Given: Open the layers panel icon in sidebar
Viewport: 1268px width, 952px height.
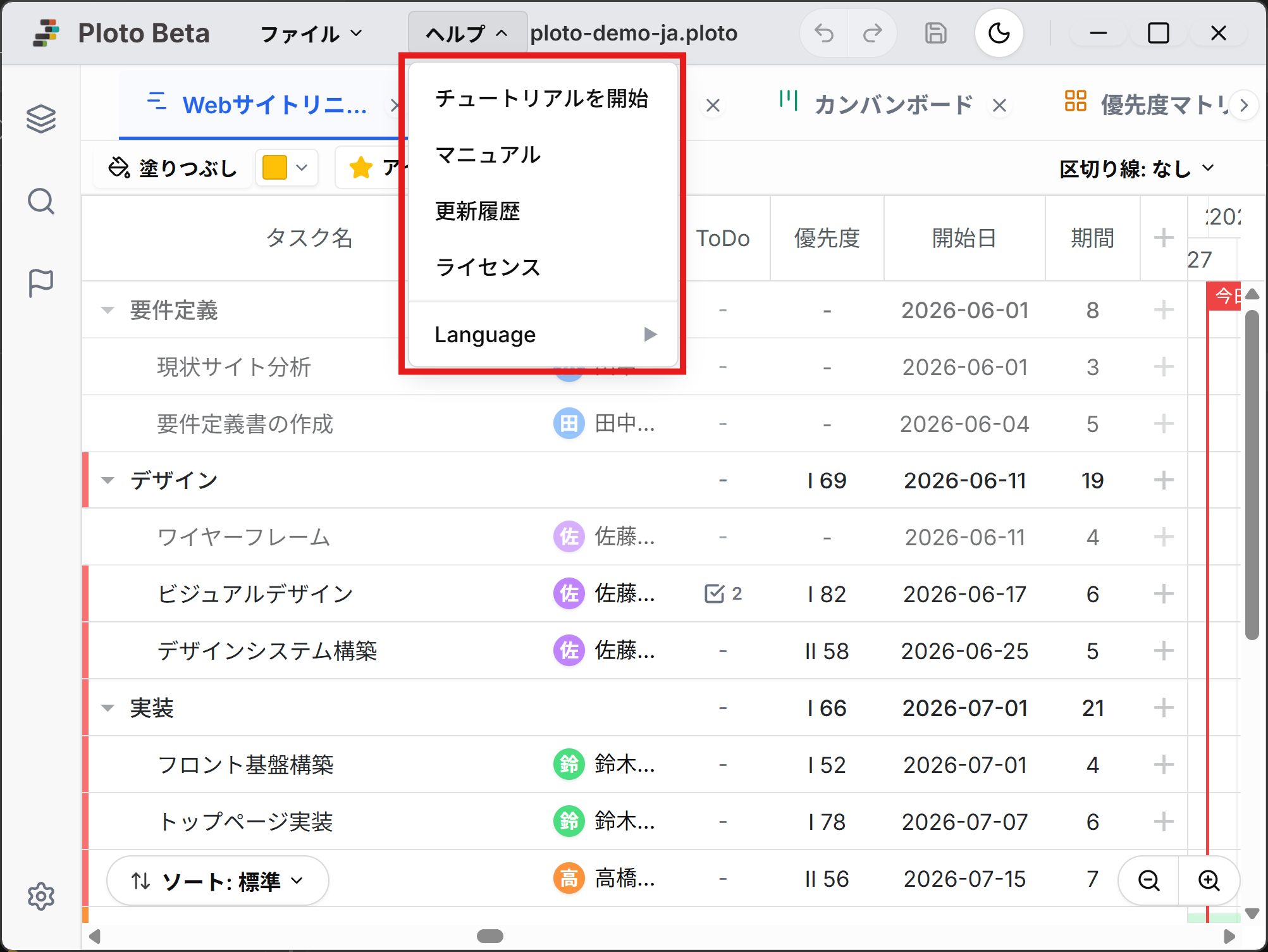Looking at the screenshot, I should (x=41, y=119).
